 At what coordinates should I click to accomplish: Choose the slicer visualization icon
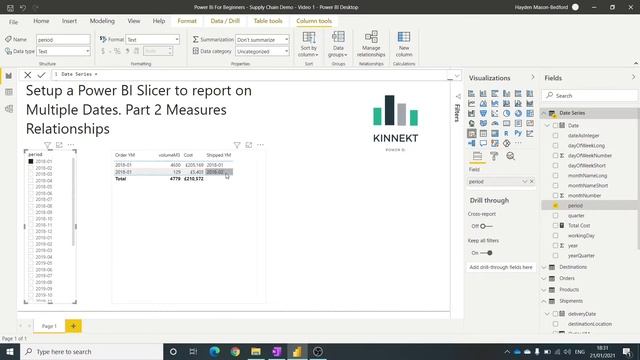[471, 133]
